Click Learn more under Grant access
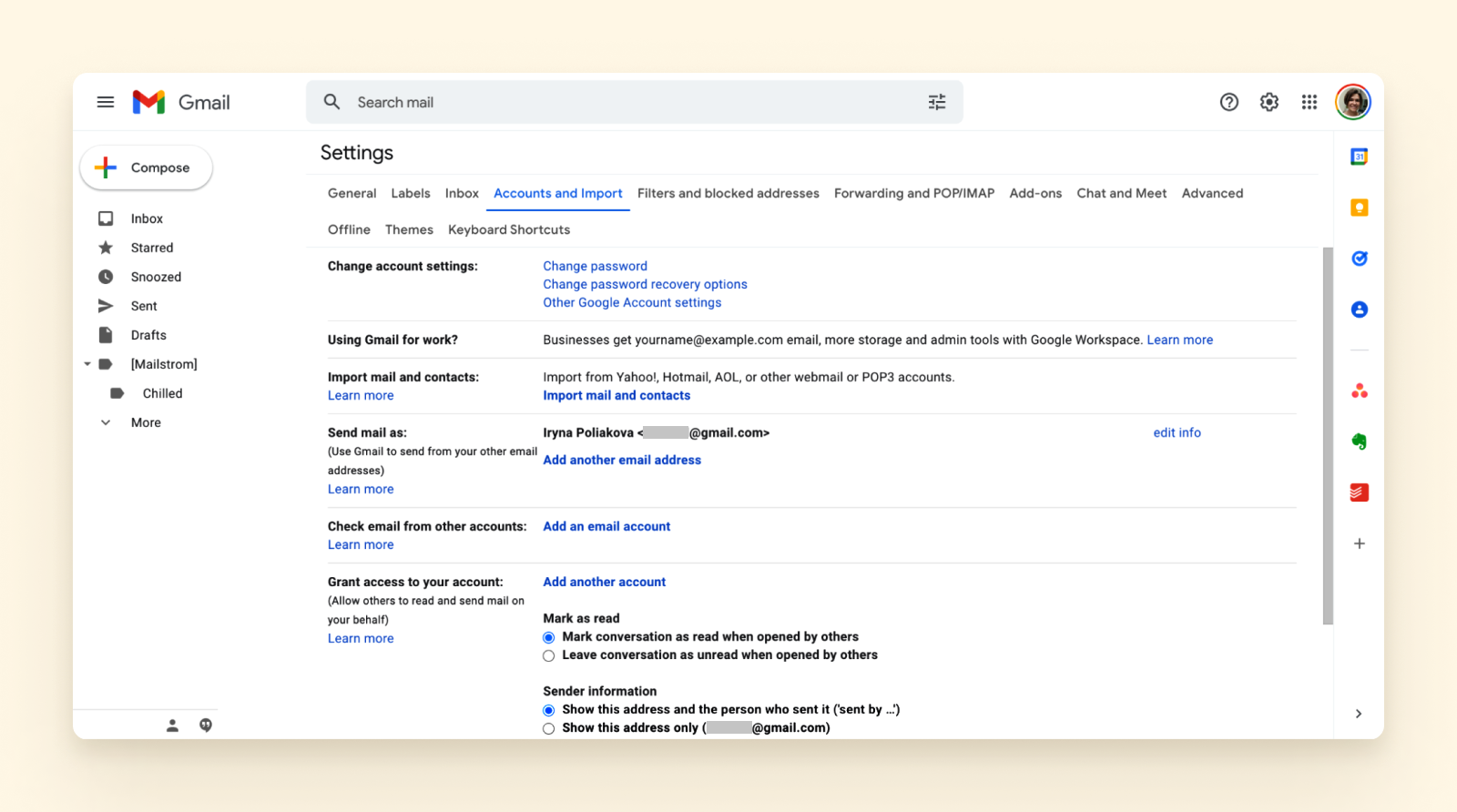This screenshot has width=1457, height=812. (x=361, y=638)
